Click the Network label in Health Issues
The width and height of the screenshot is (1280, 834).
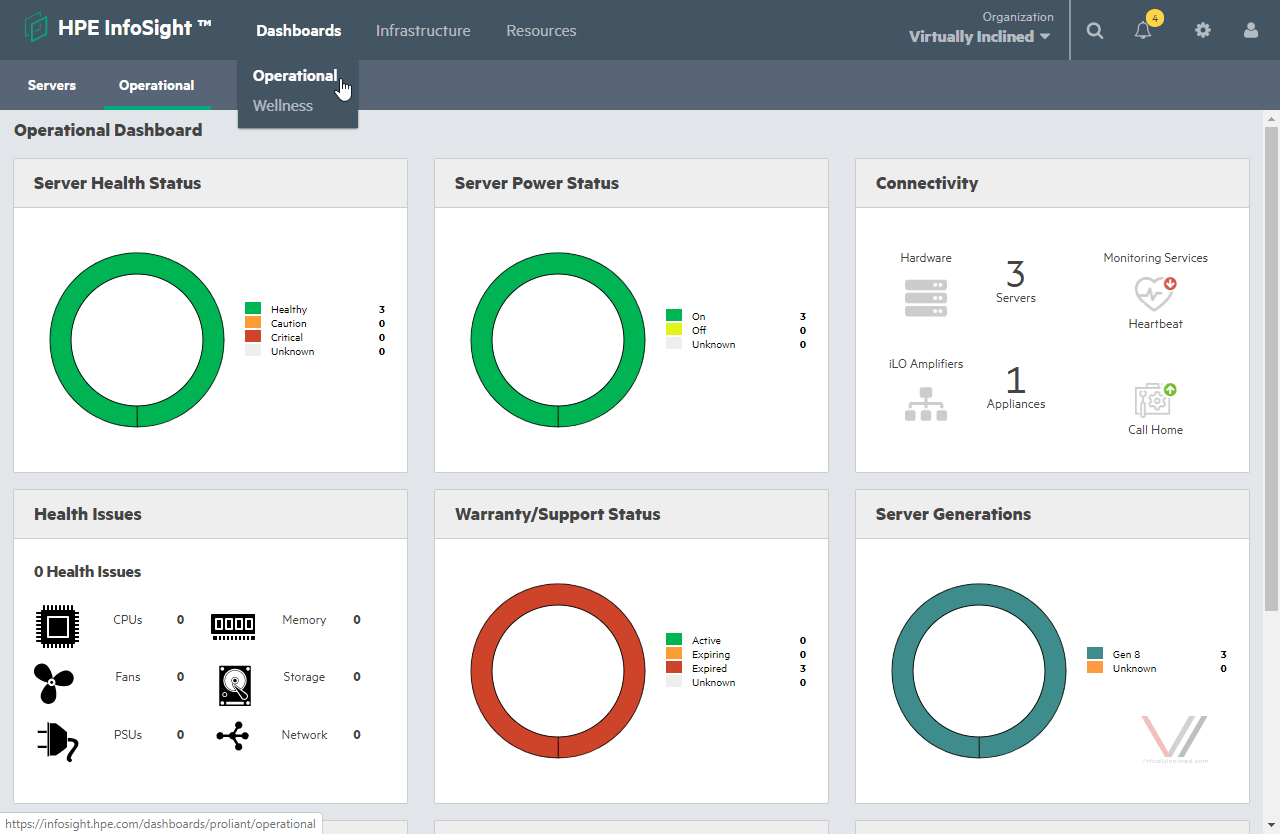point(304,735)
